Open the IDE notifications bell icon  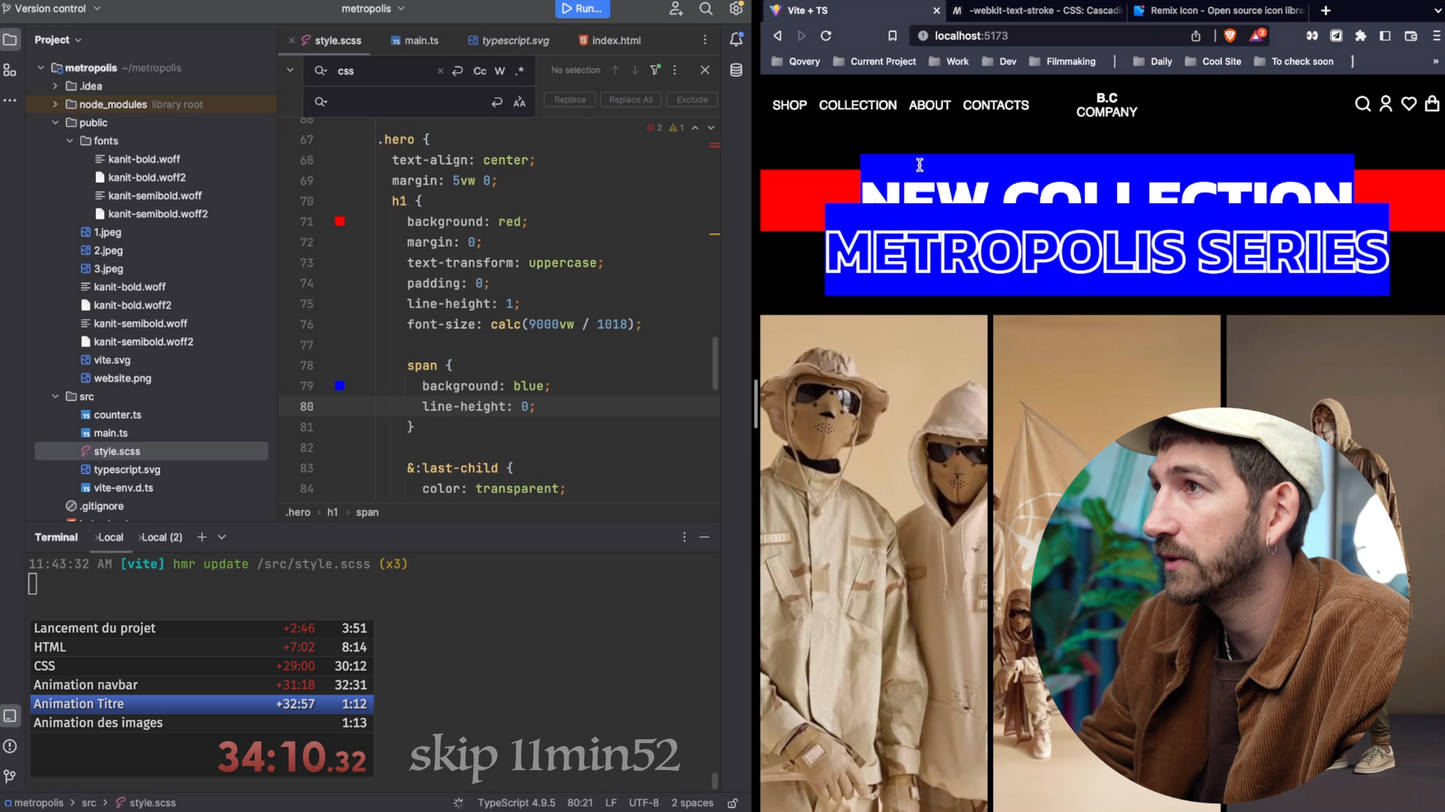tap(736, 40)
